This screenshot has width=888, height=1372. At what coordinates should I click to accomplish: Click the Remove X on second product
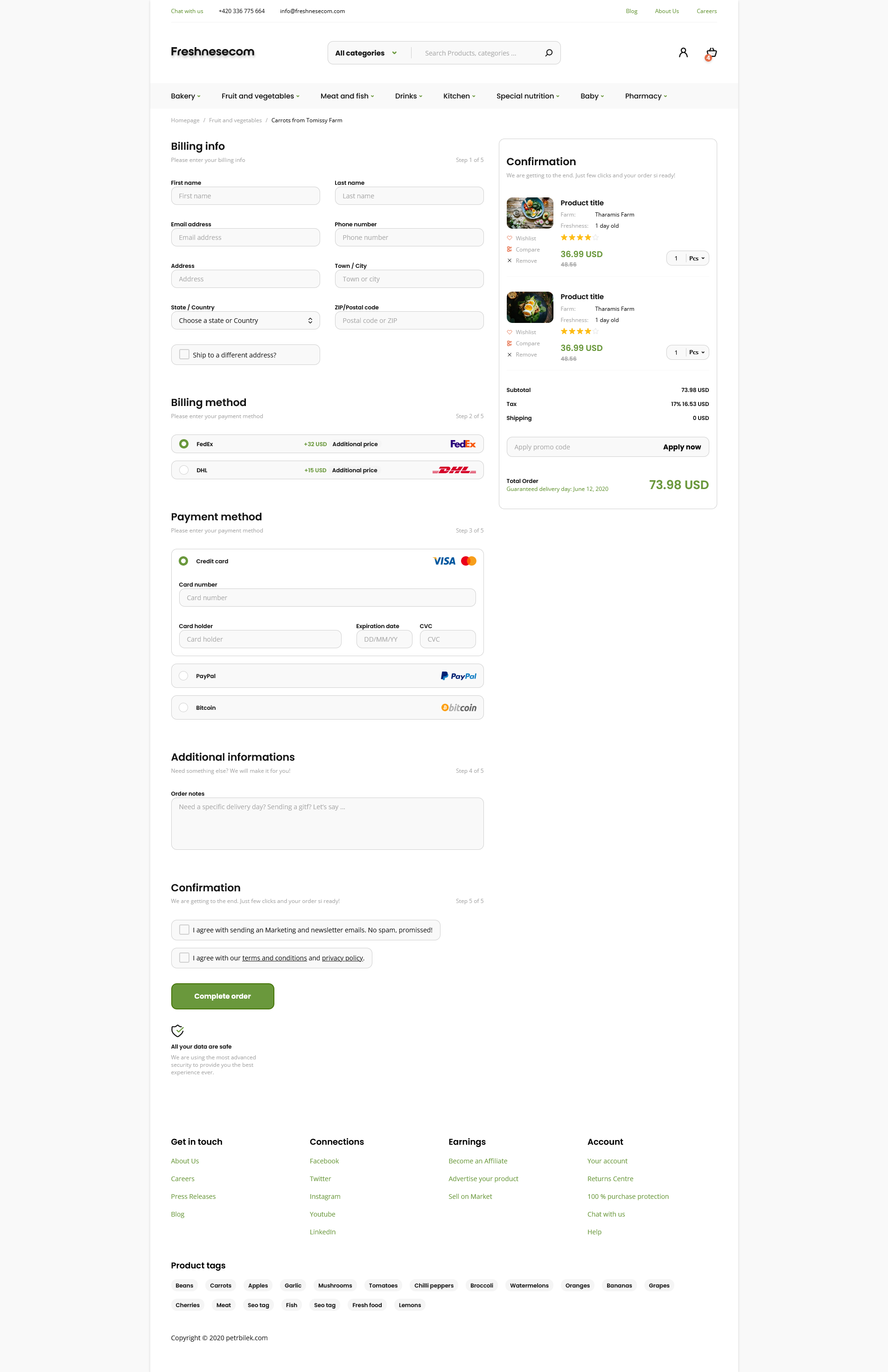(x=510, y=355)
